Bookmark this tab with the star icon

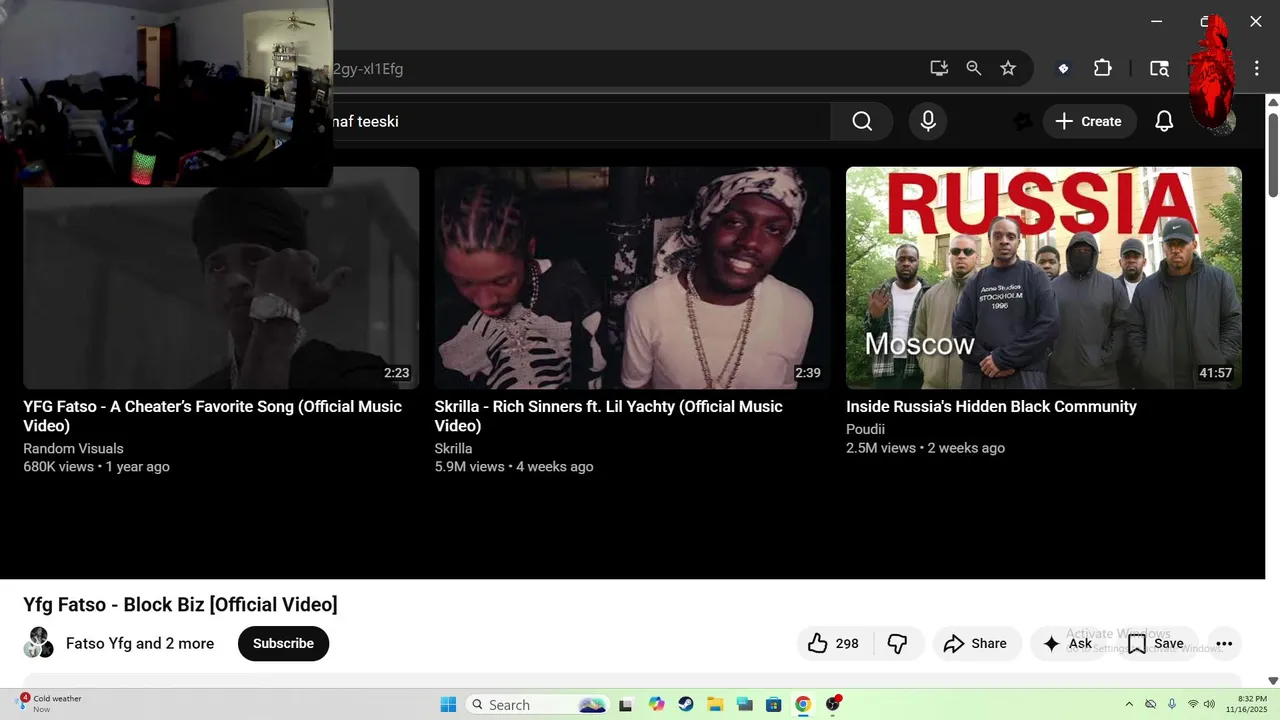click(x=1008, y=68)
